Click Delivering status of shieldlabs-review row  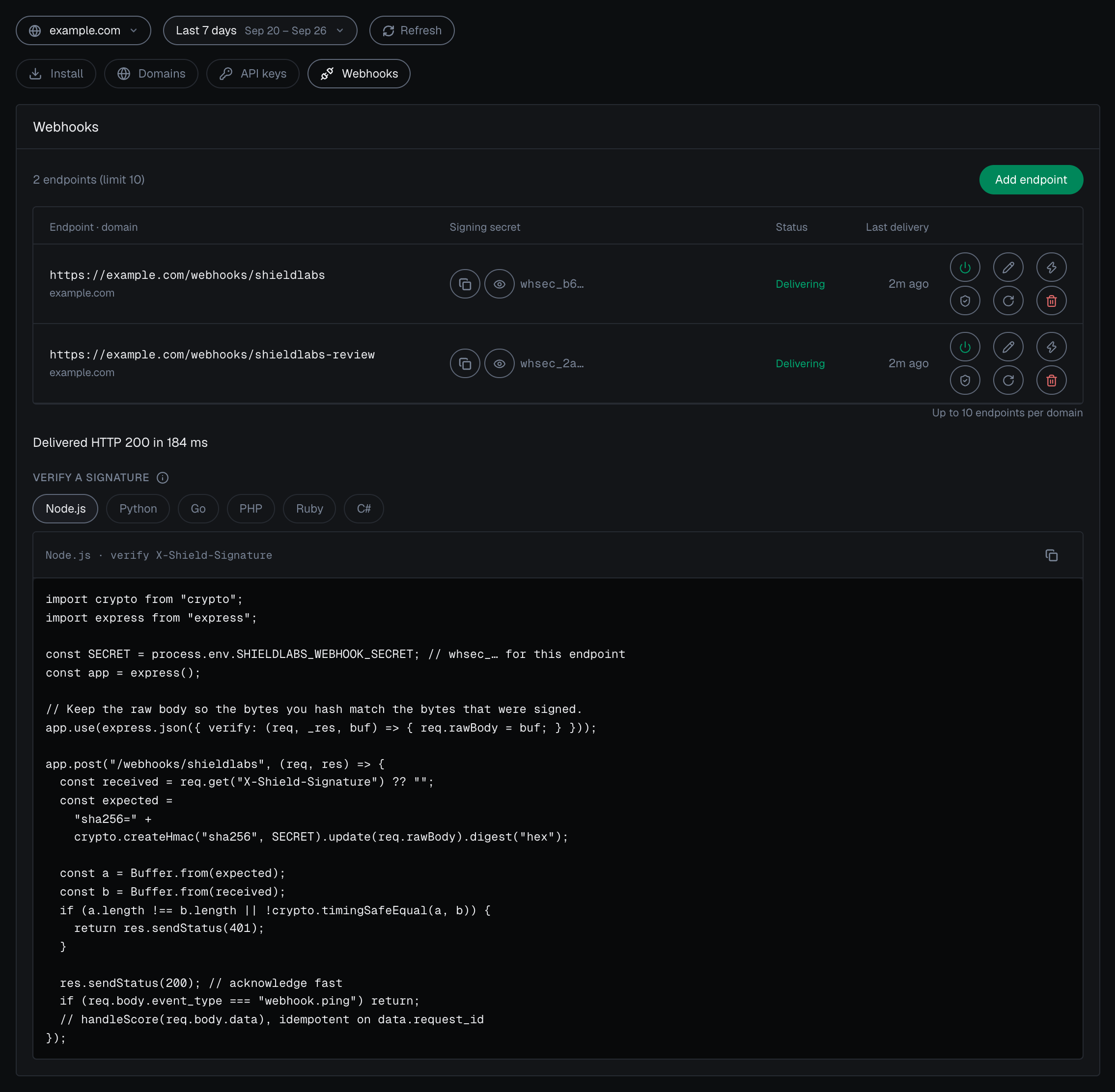pyautogui.click(x=800, y=364)
